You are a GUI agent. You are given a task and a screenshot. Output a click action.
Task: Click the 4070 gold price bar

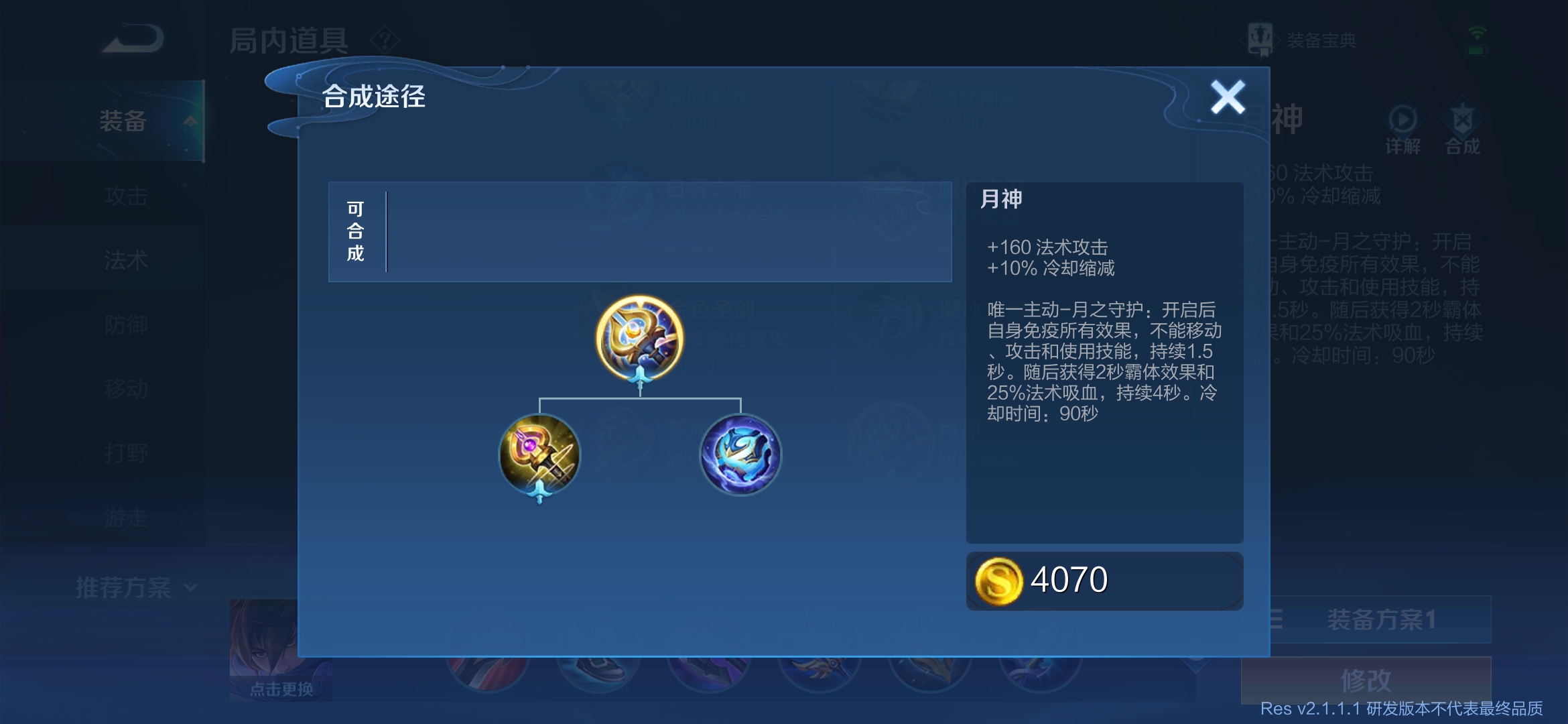1104,581
